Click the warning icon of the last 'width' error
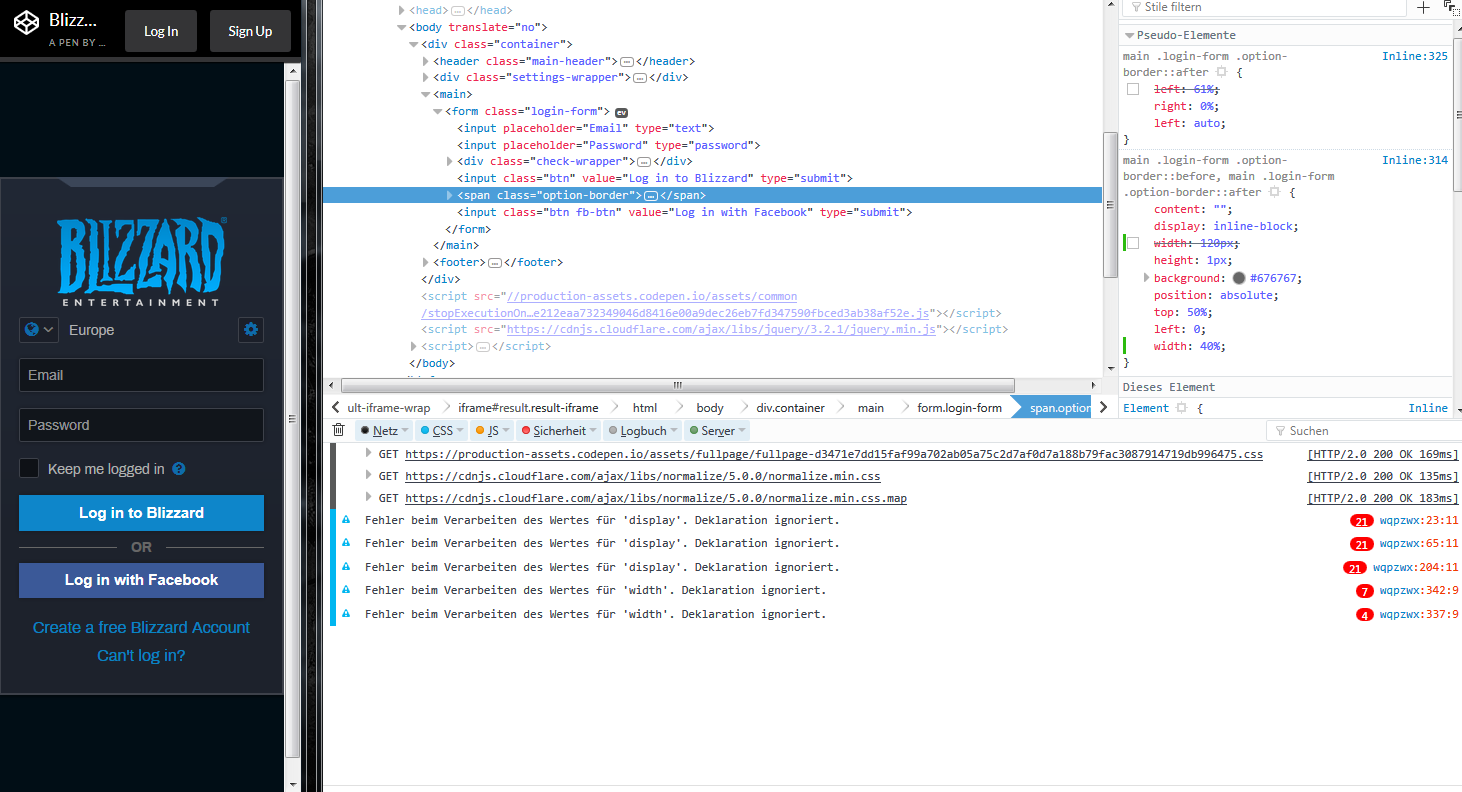The height and width of the screenshot is (792, 1462). click(x=346, y=614)
